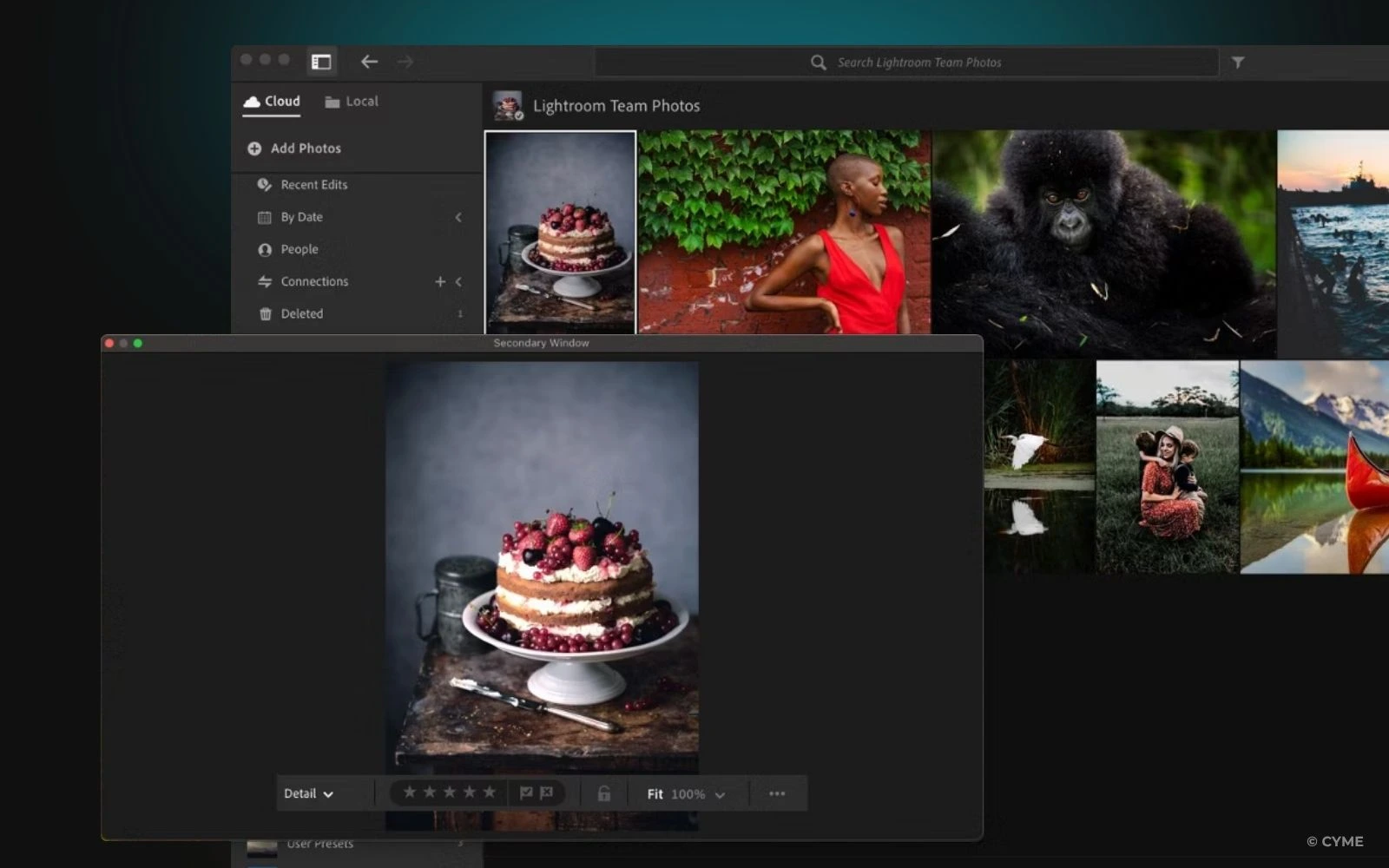Open By Date in sidebar

tap(302, 217)
